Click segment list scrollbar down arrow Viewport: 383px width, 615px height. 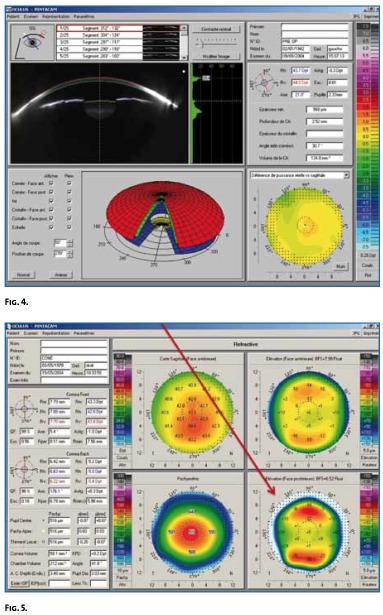(184, 57)
